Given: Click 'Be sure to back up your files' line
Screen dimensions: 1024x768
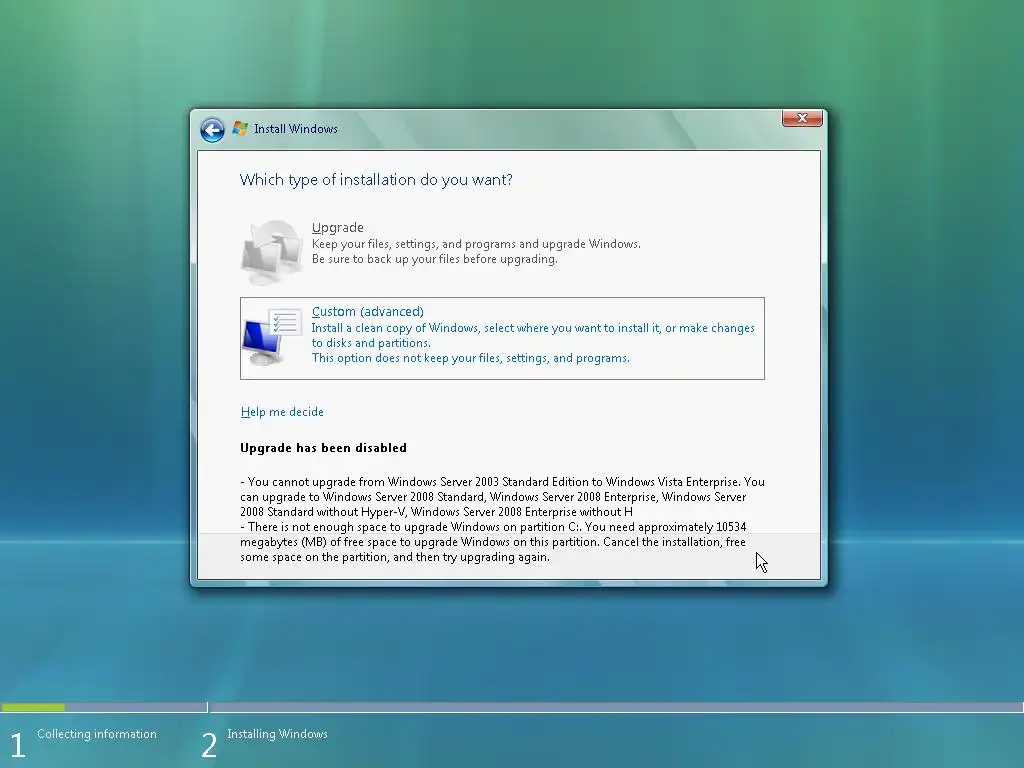Looking at the screenshot, I should click(x=434, y=259).
